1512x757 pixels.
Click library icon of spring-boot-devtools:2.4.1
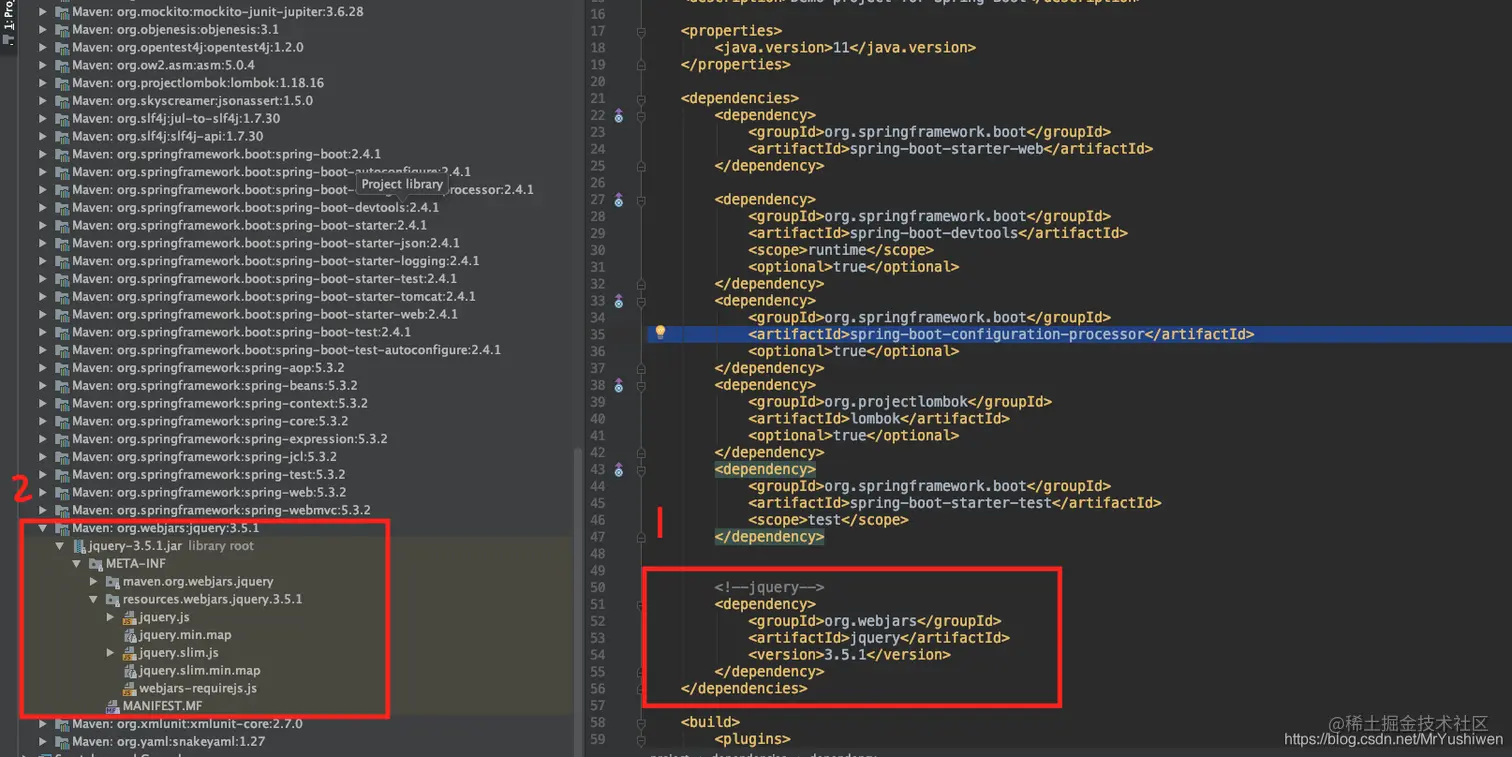click(x=62, y=208)
